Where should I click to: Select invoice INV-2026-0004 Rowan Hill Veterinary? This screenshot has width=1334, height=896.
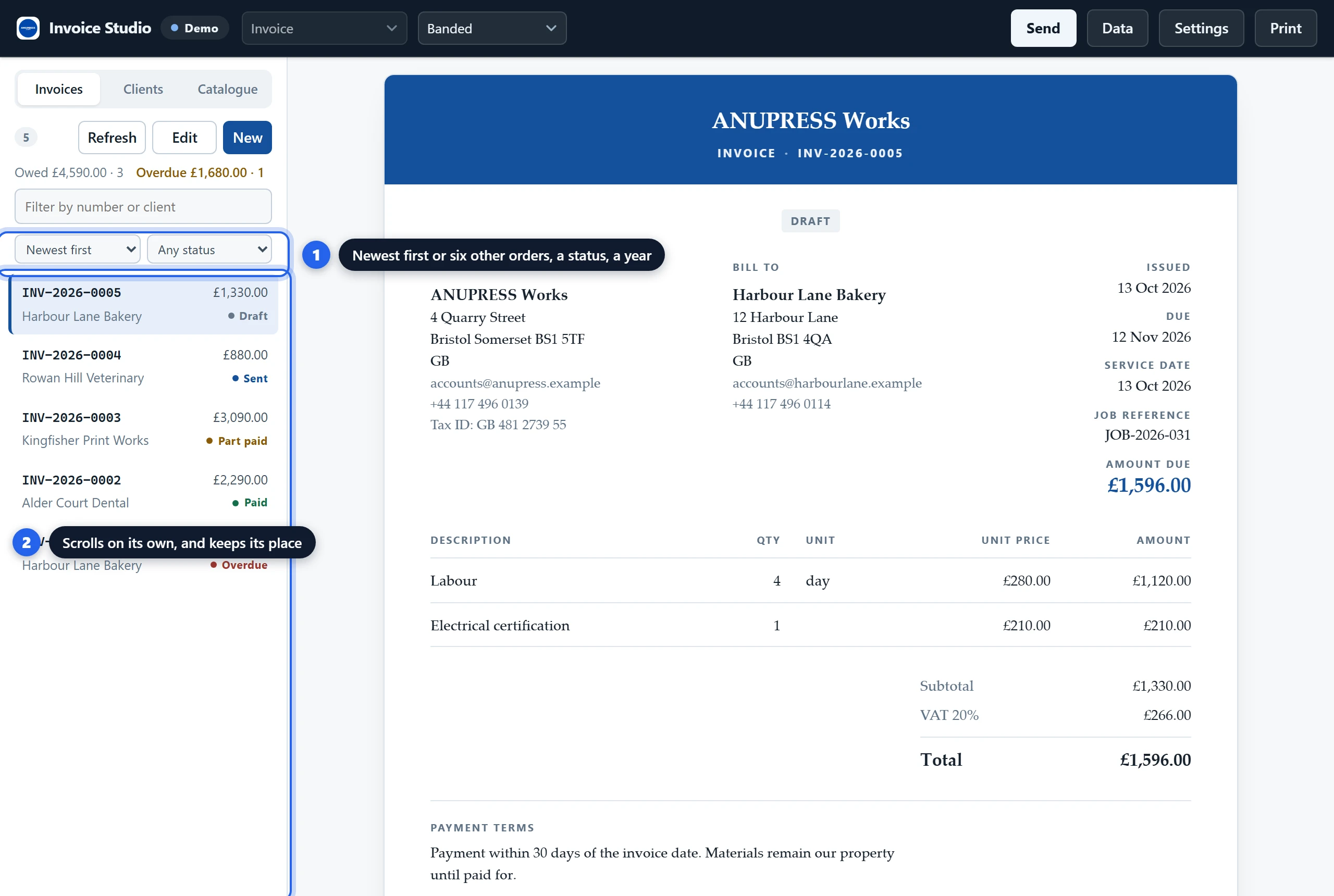coord(143,366)
